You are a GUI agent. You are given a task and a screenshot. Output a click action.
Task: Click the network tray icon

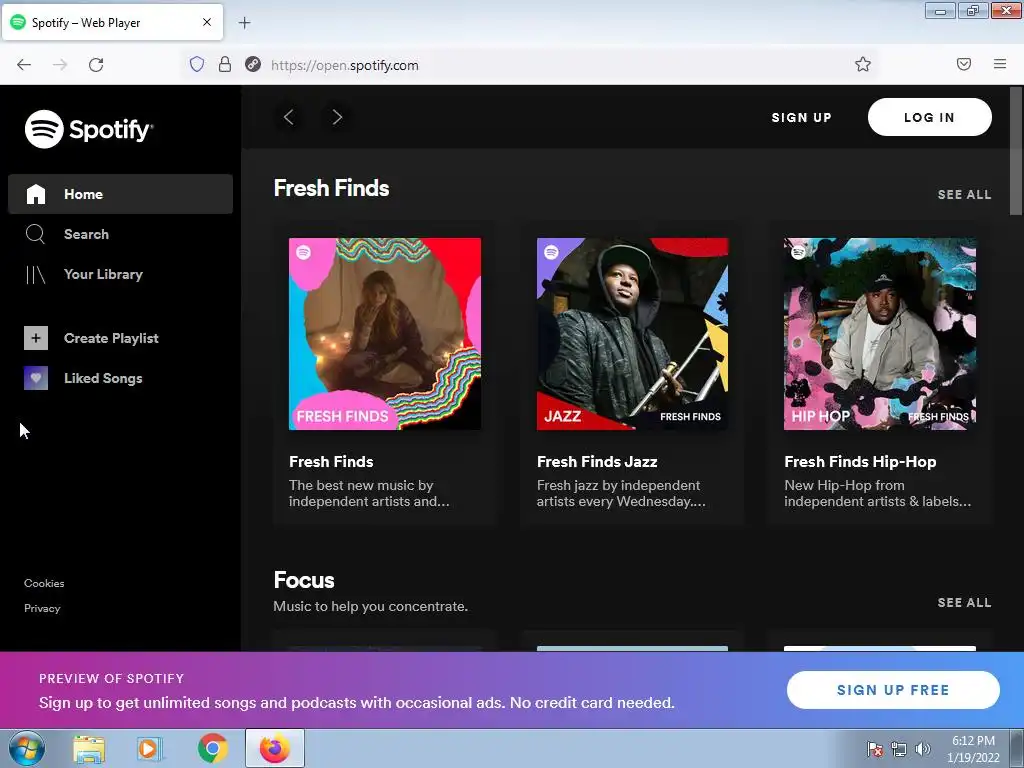point(899,749)
